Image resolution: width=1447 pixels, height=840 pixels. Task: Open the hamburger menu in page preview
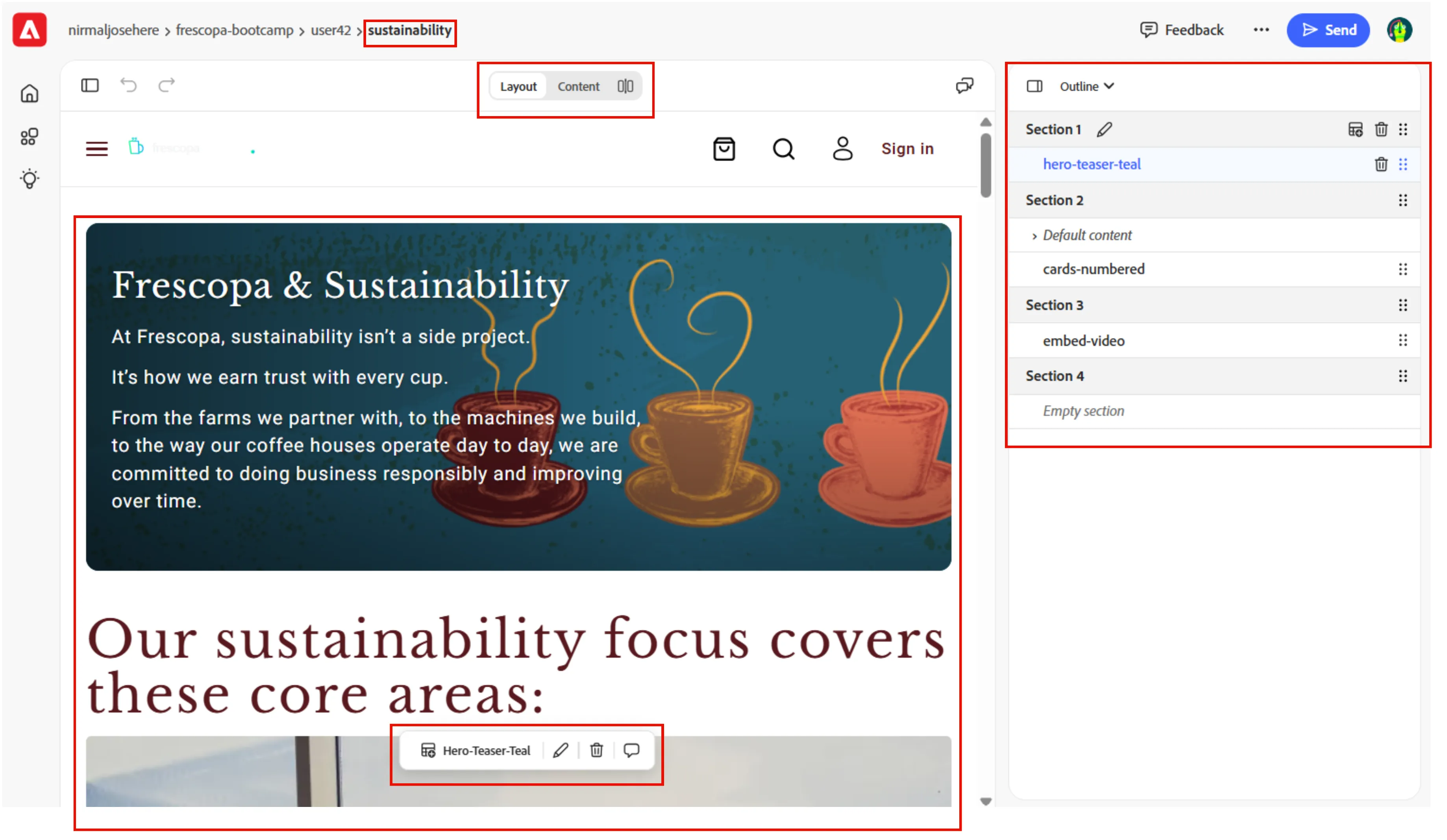point(97,150)
